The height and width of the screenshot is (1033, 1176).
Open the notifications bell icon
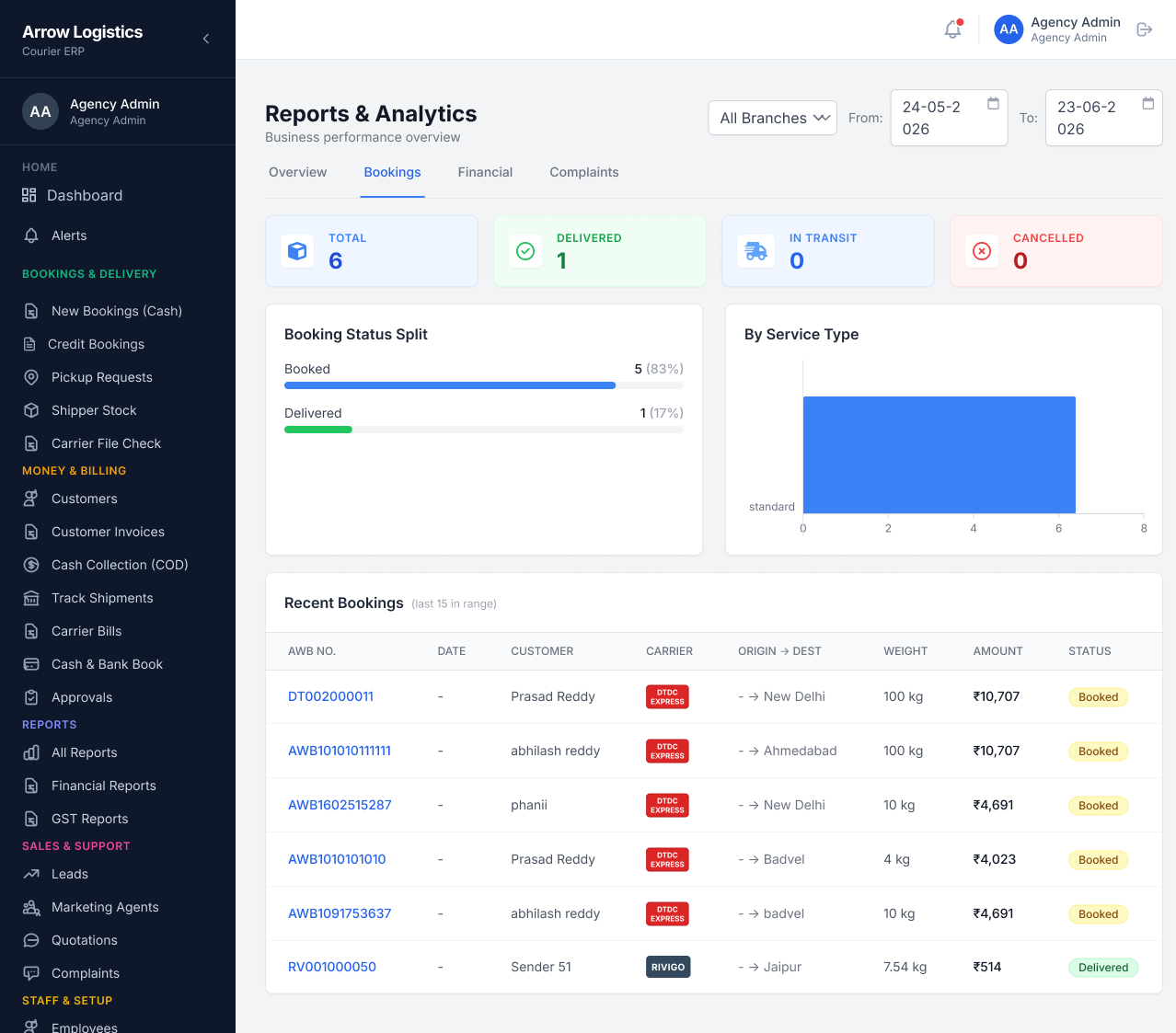[x=952, y=29]
